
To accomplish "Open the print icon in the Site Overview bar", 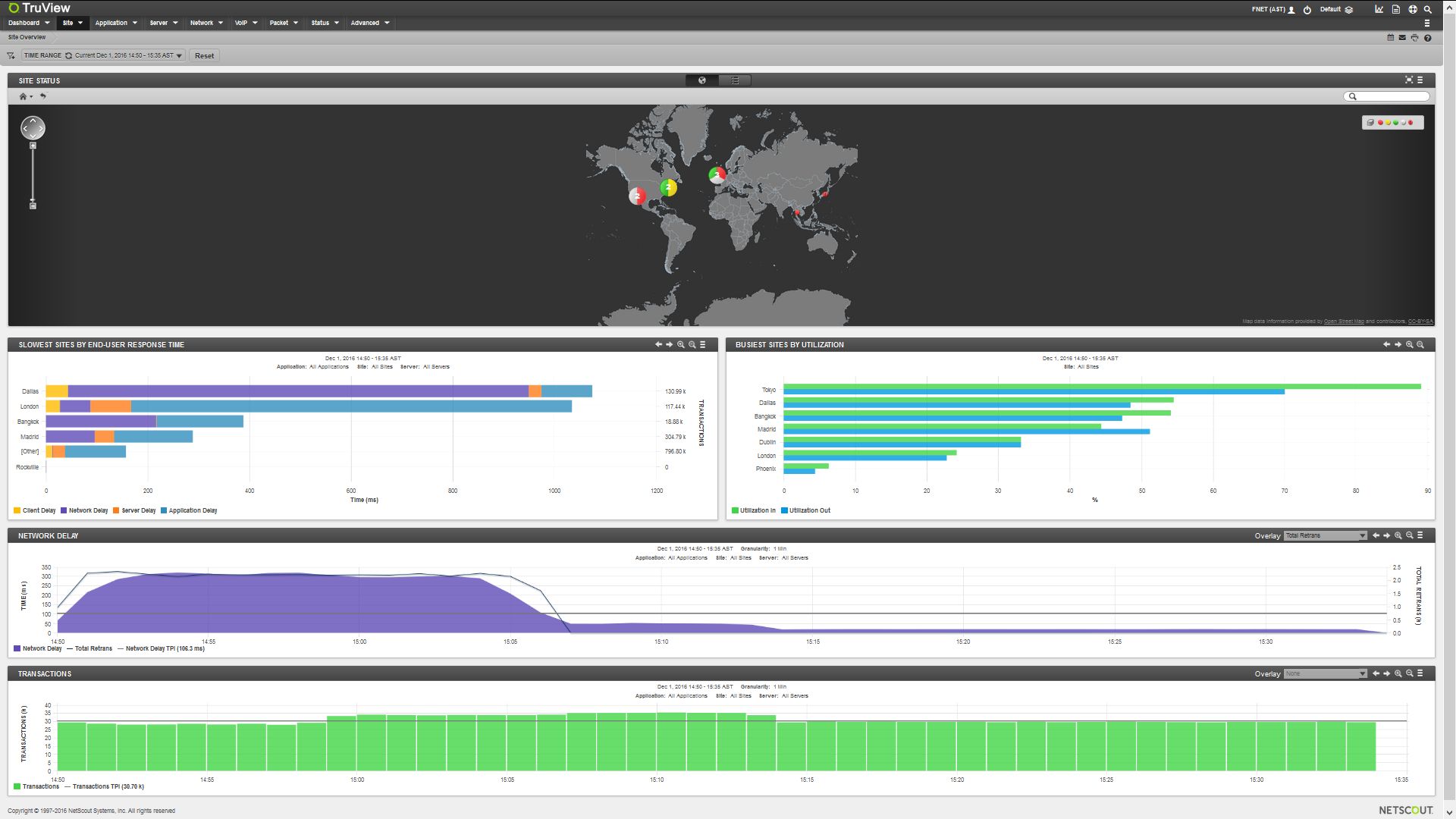I will [x=1414, y=36].
